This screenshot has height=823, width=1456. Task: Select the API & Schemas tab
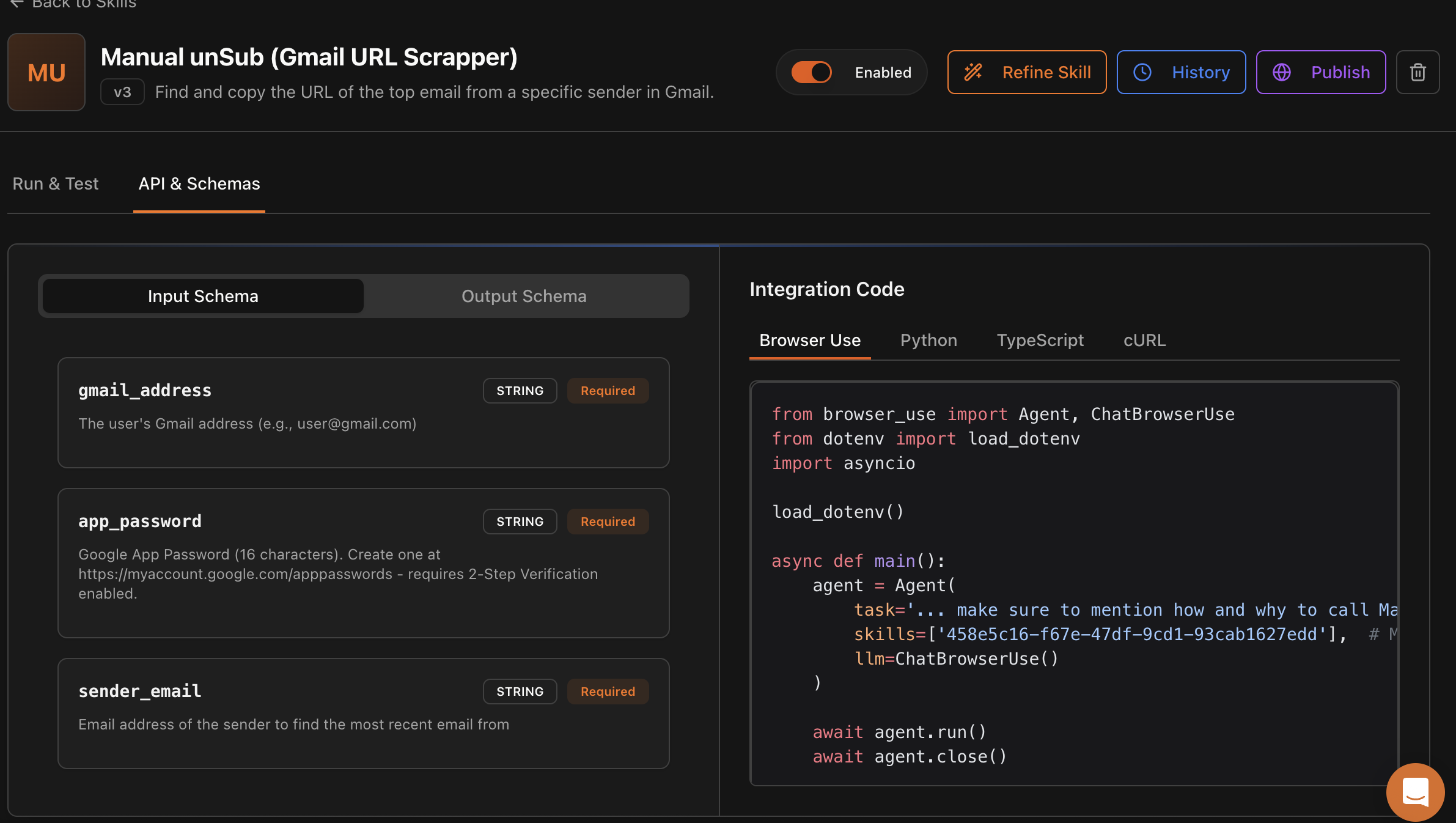tap(199, 183)
